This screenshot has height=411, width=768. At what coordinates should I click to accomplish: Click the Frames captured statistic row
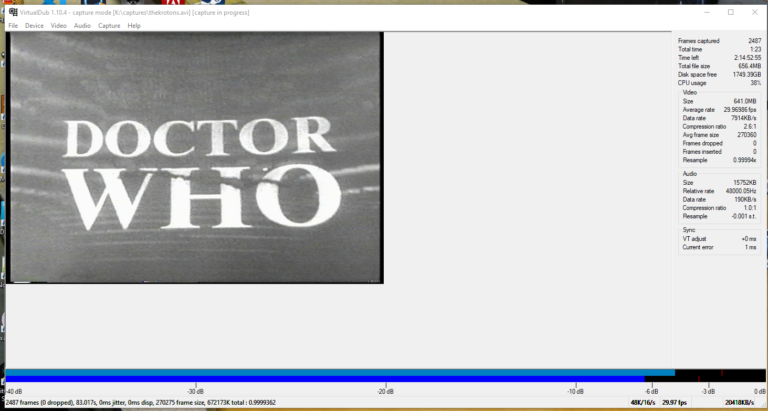719,41
